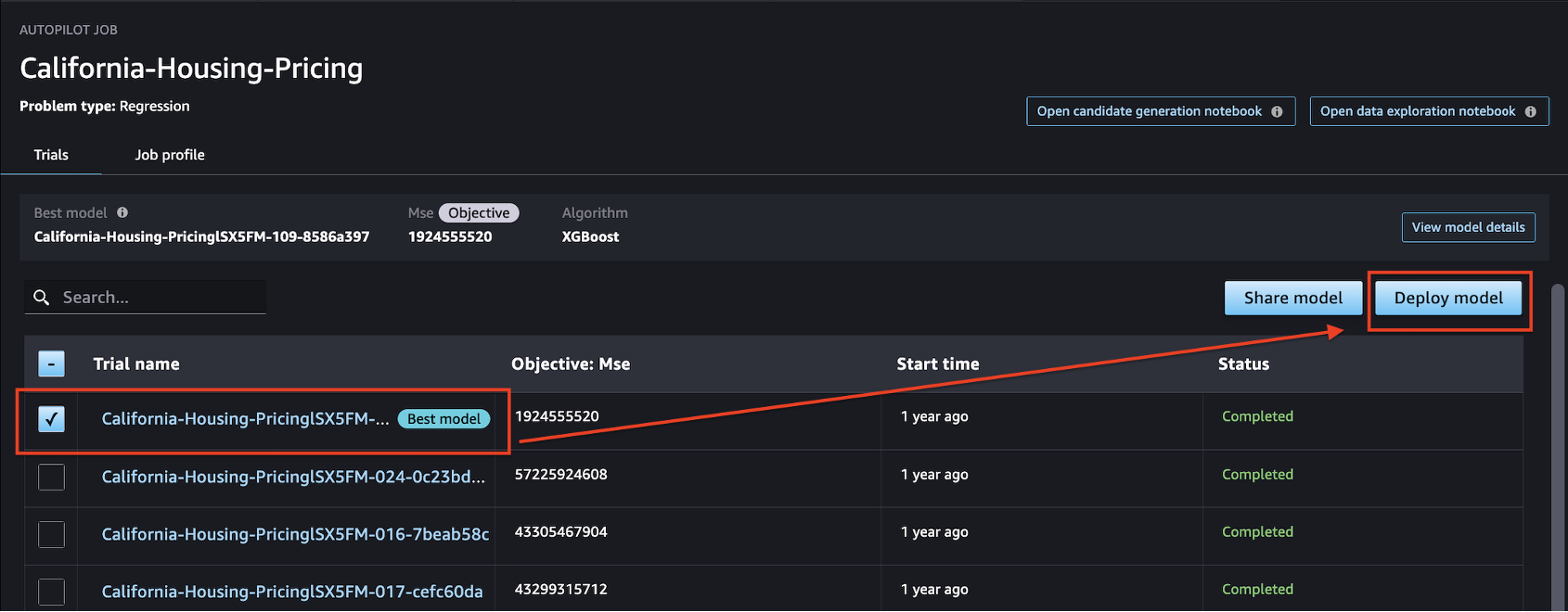The height and width of the screenshot is (612, 1568).
Task: Sort by Trial name column header
Action: pyautogui.click(x=136, y=363)
